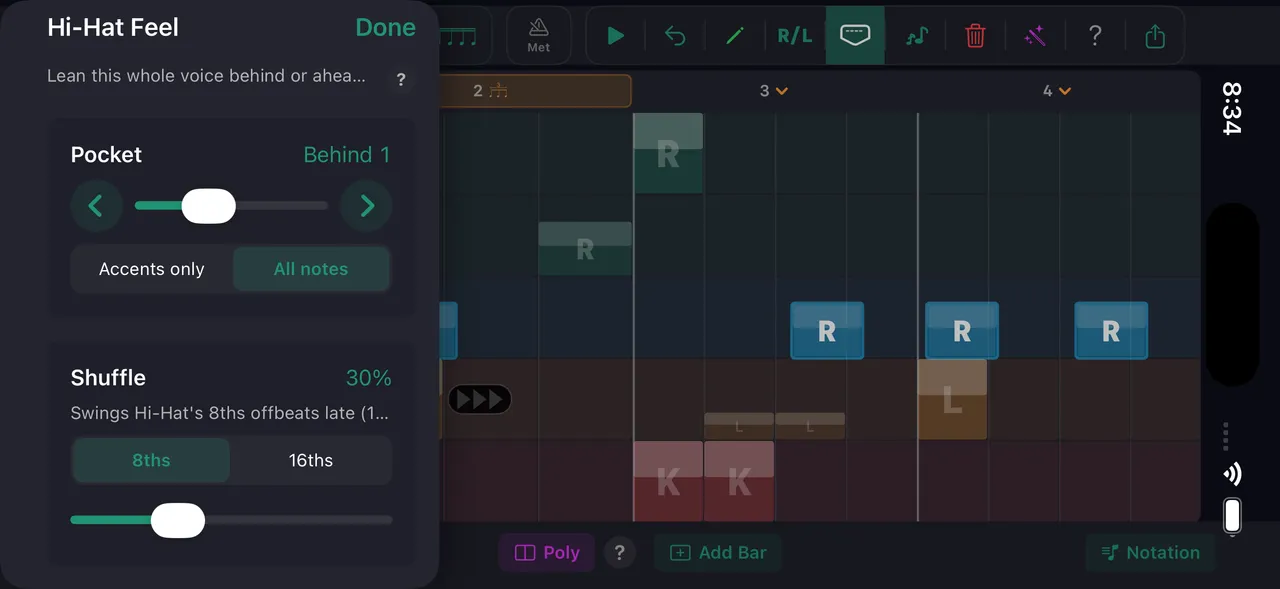Shift Pocket later with right arrow
The height and width of the screenshot is (589, 1280).
[x=366, y=206]
